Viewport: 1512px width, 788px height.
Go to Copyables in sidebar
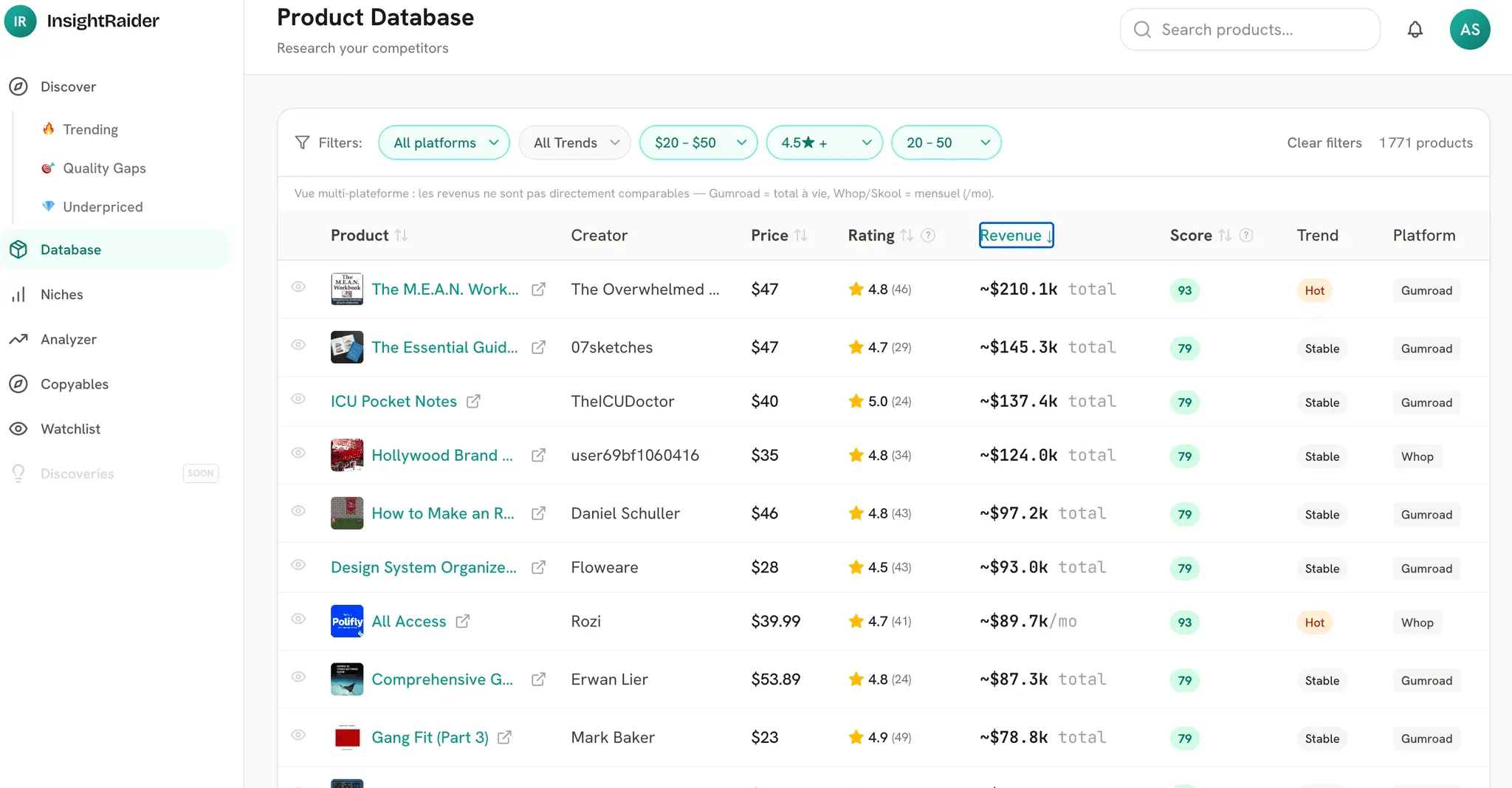74,384
